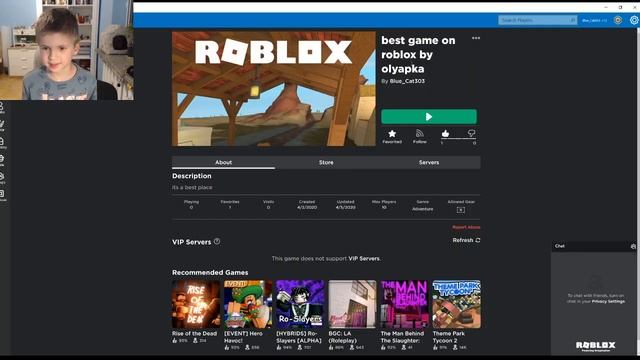The height and width of the screenshot is (360, 640).
Task: Open The Man Behind The Slaughter thumbnail
Action: 404,304
